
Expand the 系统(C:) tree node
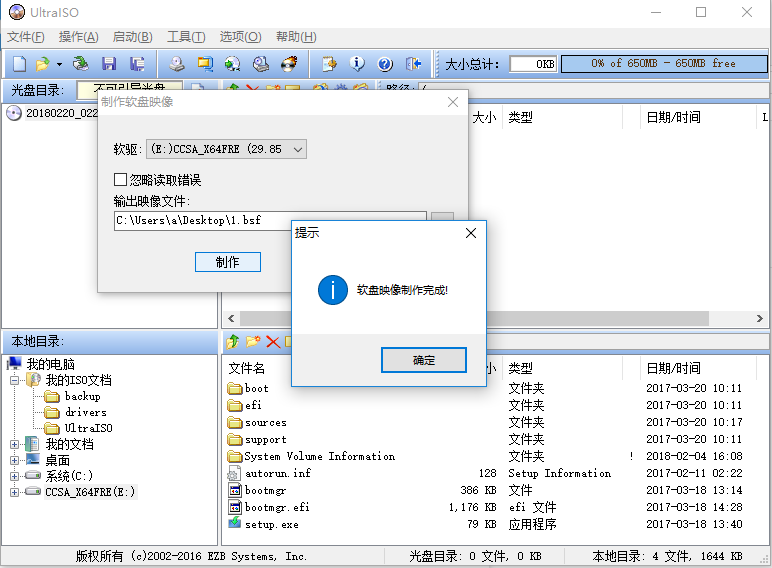(x=14, y=476)
